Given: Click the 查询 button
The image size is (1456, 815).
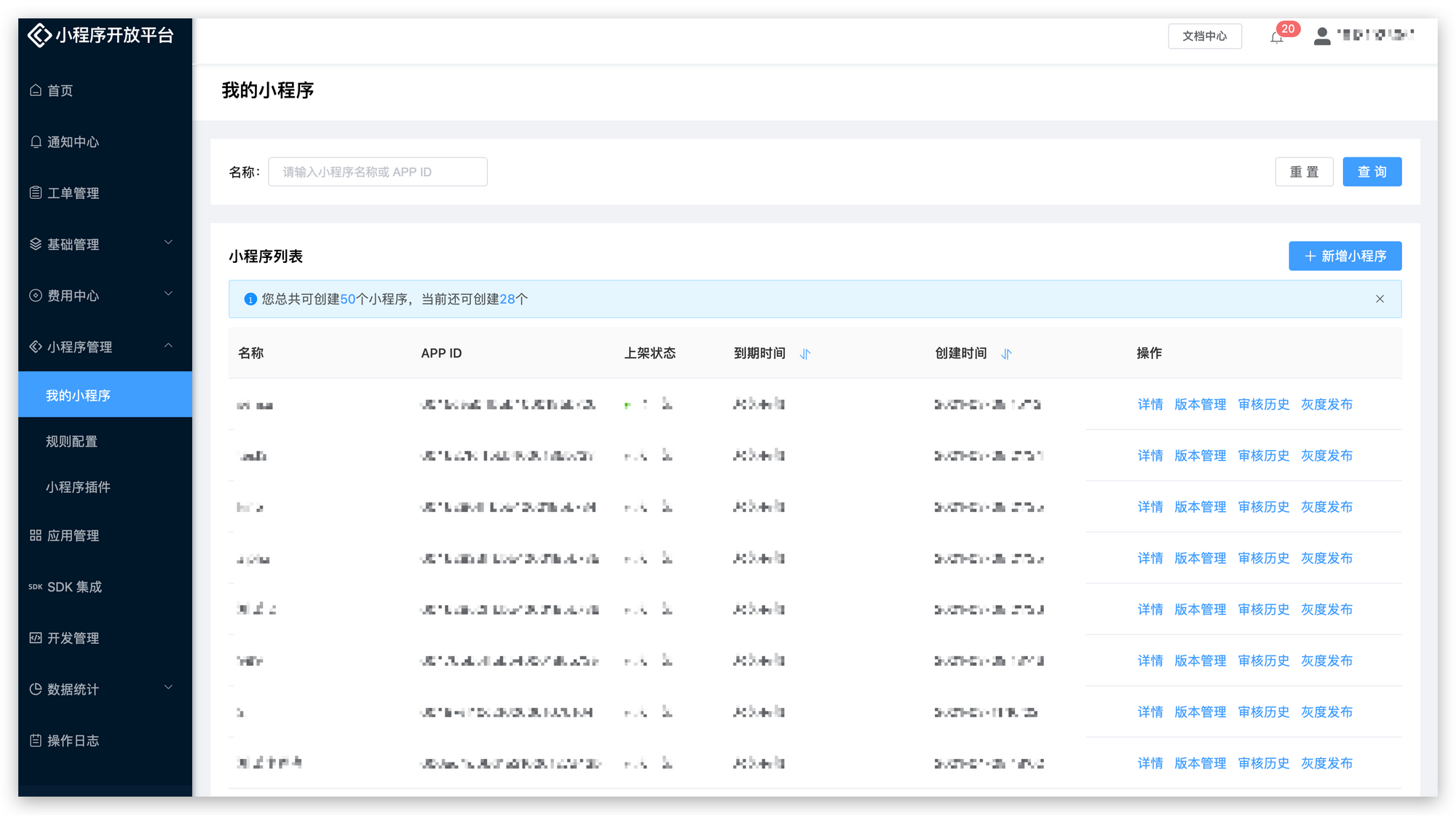Looking at the screenshot, I should coord(1372,172).
